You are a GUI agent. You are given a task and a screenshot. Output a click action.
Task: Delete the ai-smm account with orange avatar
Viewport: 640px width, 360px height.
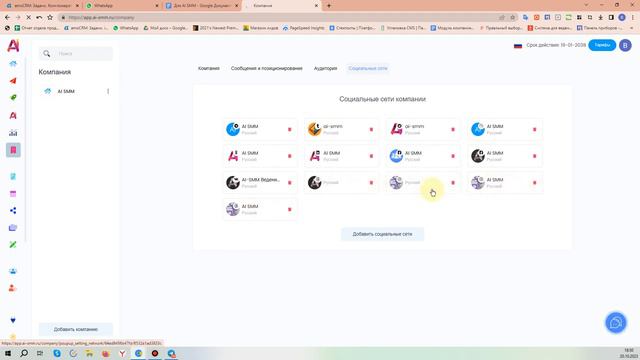click(x=371, y=129)
